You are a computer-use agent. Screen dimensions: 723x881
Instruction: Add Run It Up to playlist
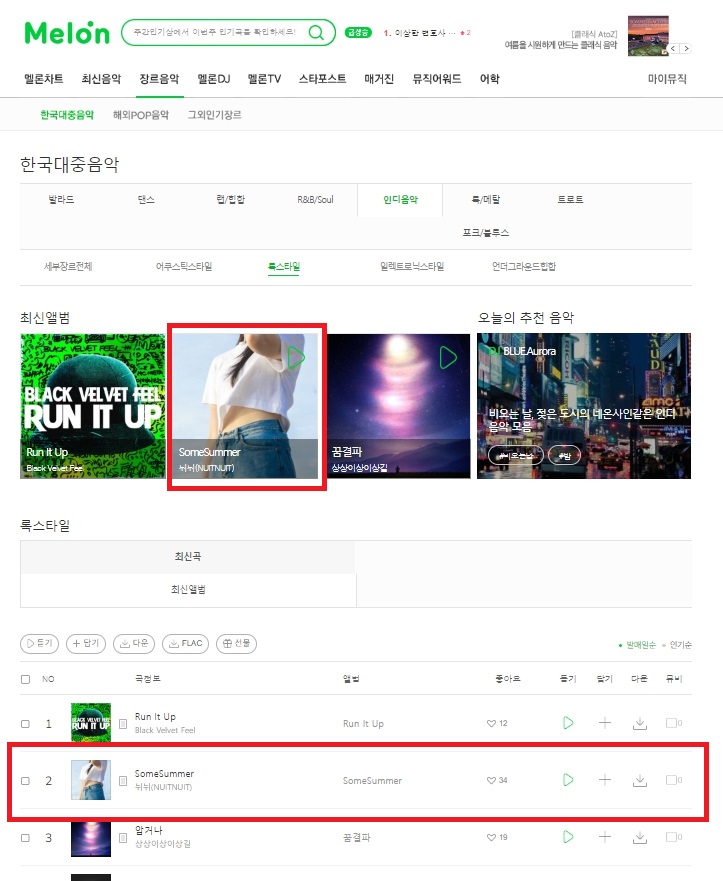coord(604,723)
